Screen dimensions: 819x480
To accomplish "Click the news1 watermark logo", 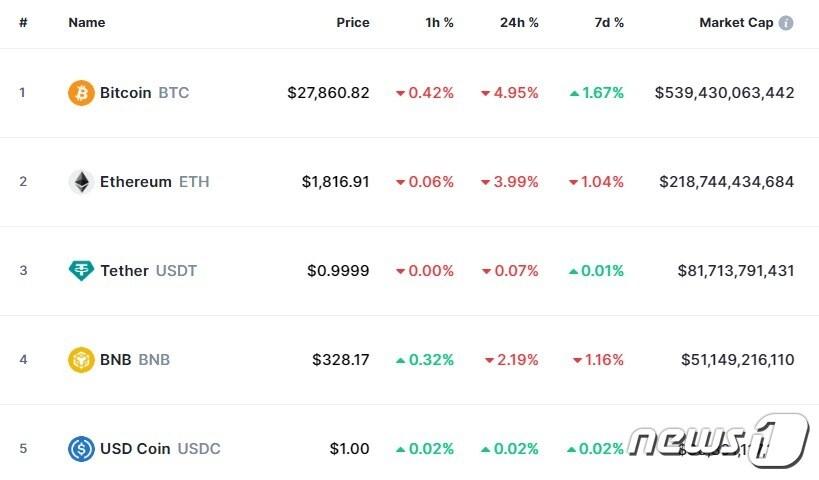I will coord(718,440).
